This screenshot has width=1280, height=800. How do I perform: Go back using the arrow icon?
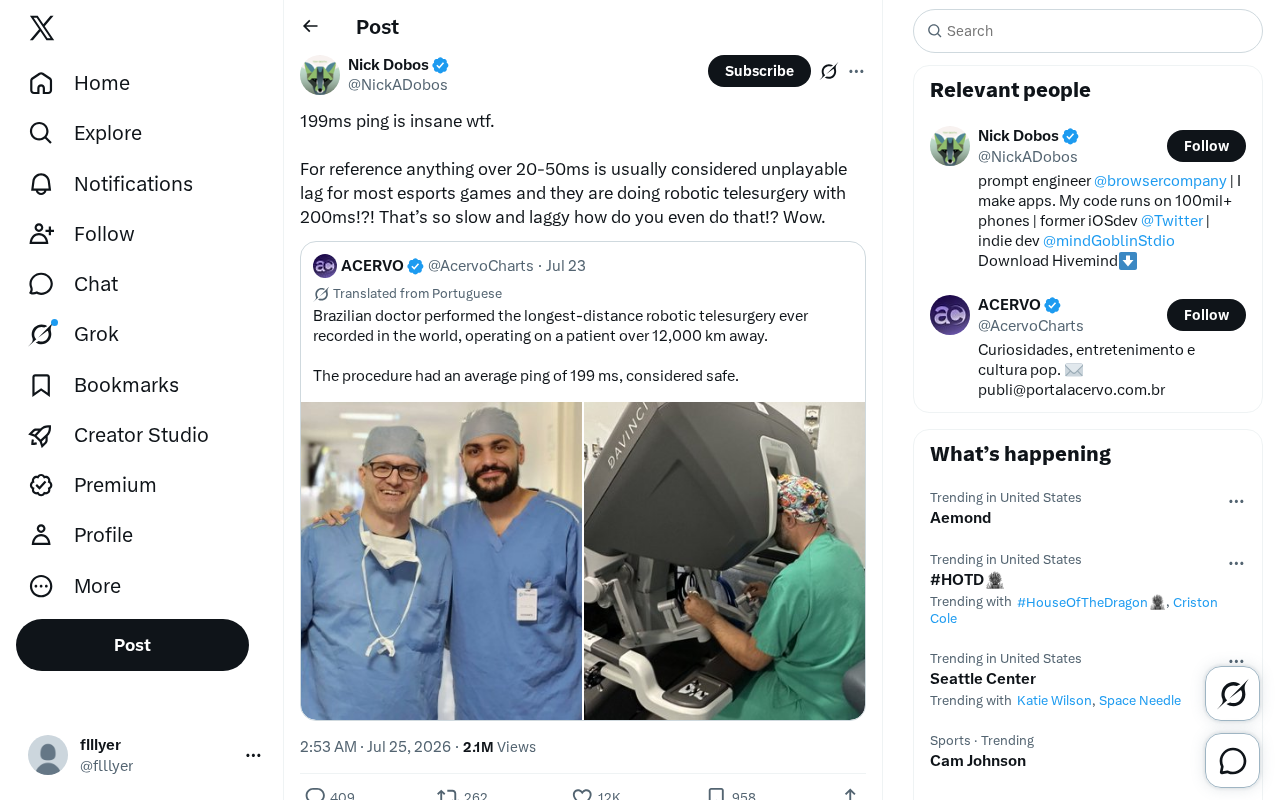[310, 26]
